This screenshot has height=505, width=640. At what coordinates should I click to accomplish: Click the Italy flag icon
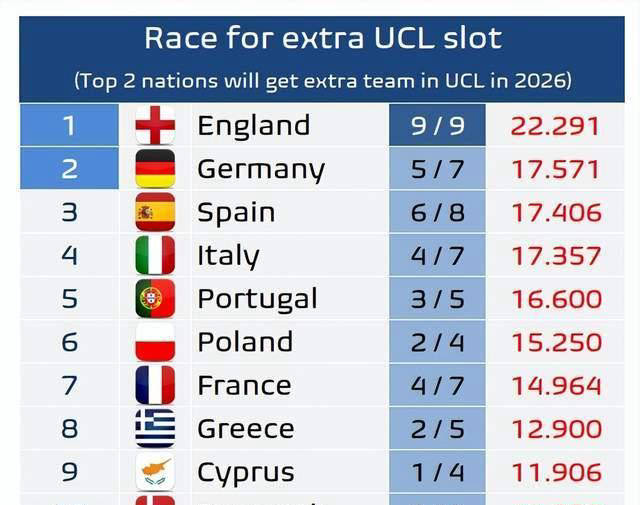tap(155, 255)
